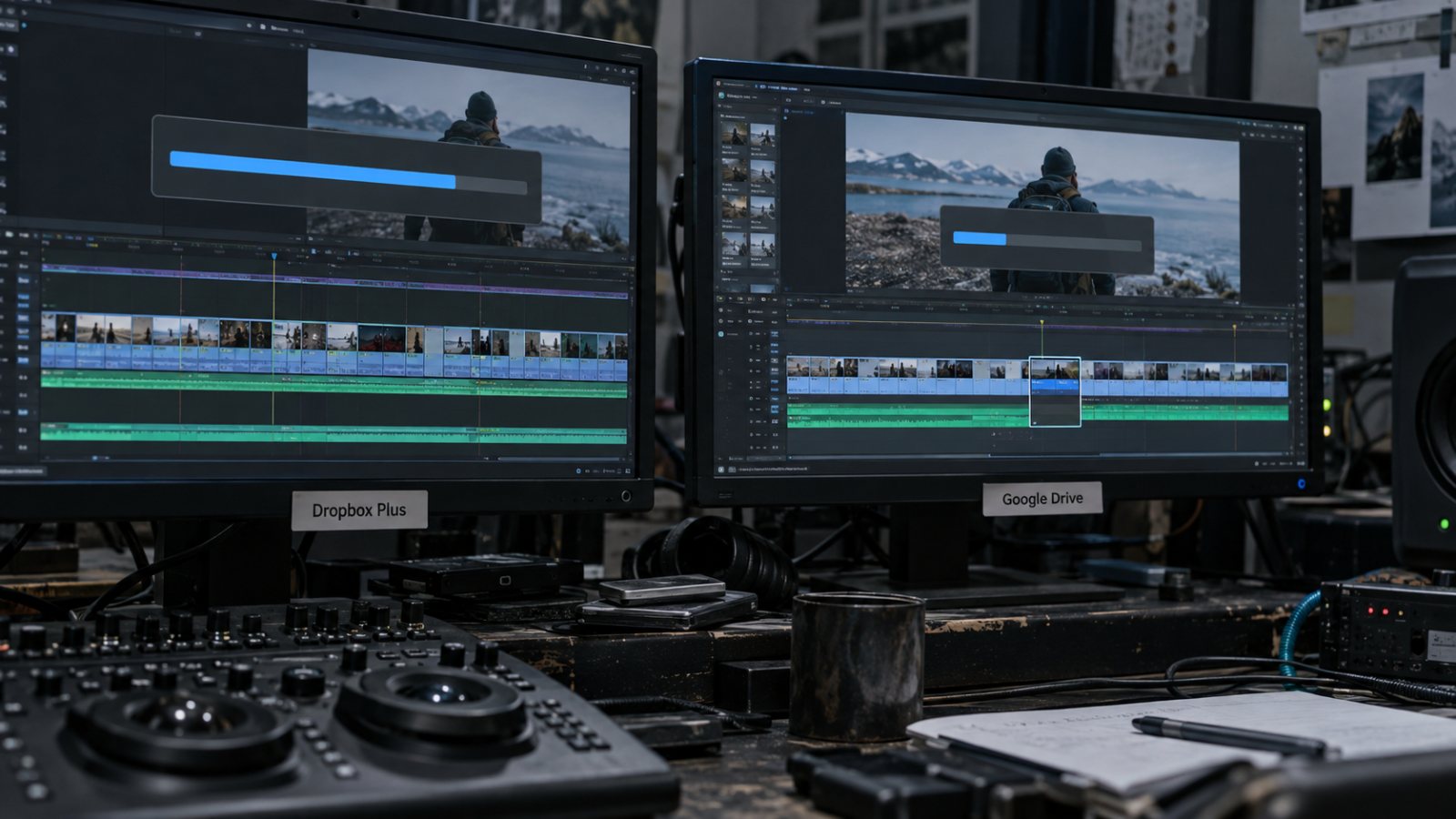This screenshot has width=1456, height=819.
Task: Select the lowest green audio track on the Dropbox Plus timeline
Action: [335, 432]
